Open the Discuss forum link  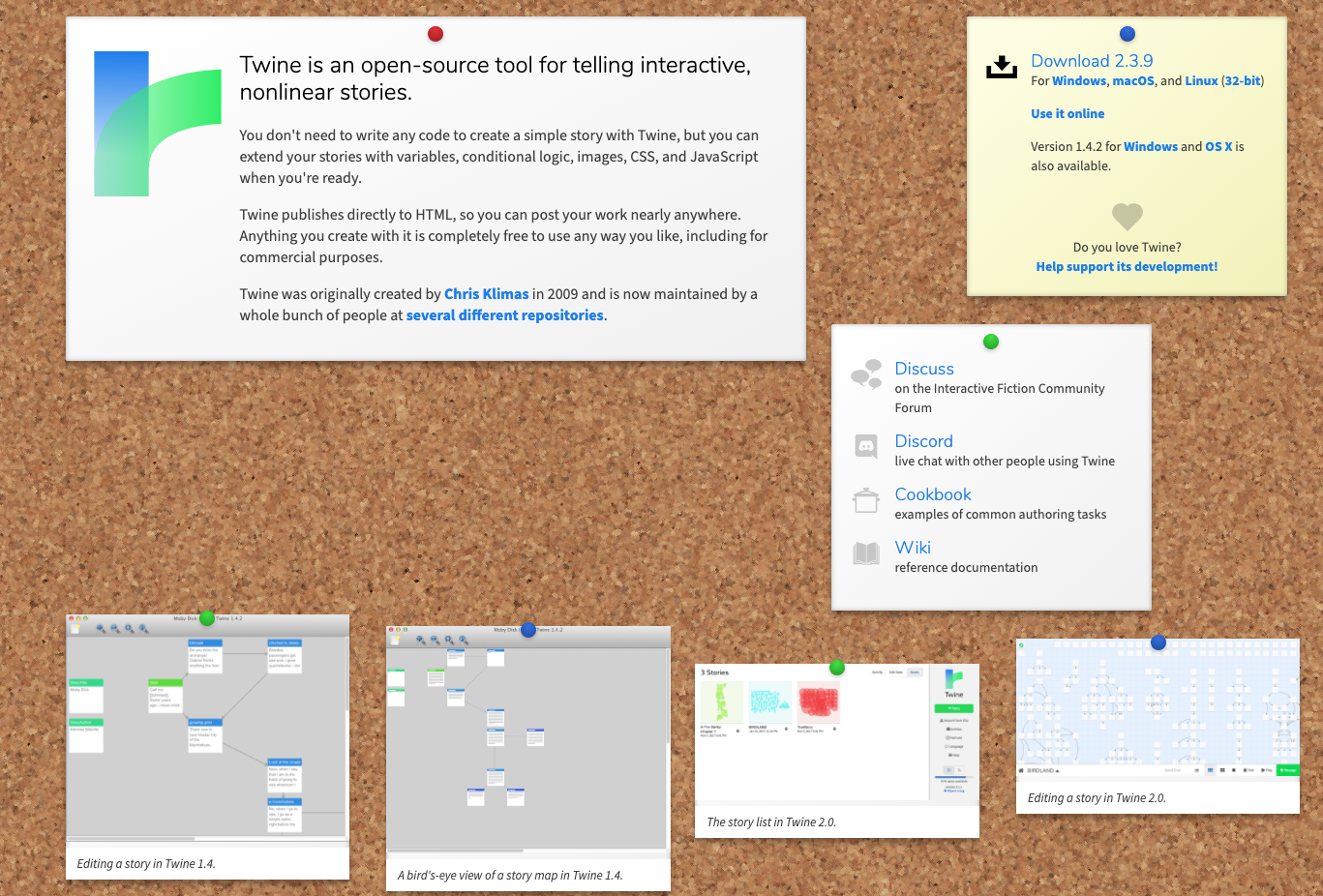click(924, 369)
